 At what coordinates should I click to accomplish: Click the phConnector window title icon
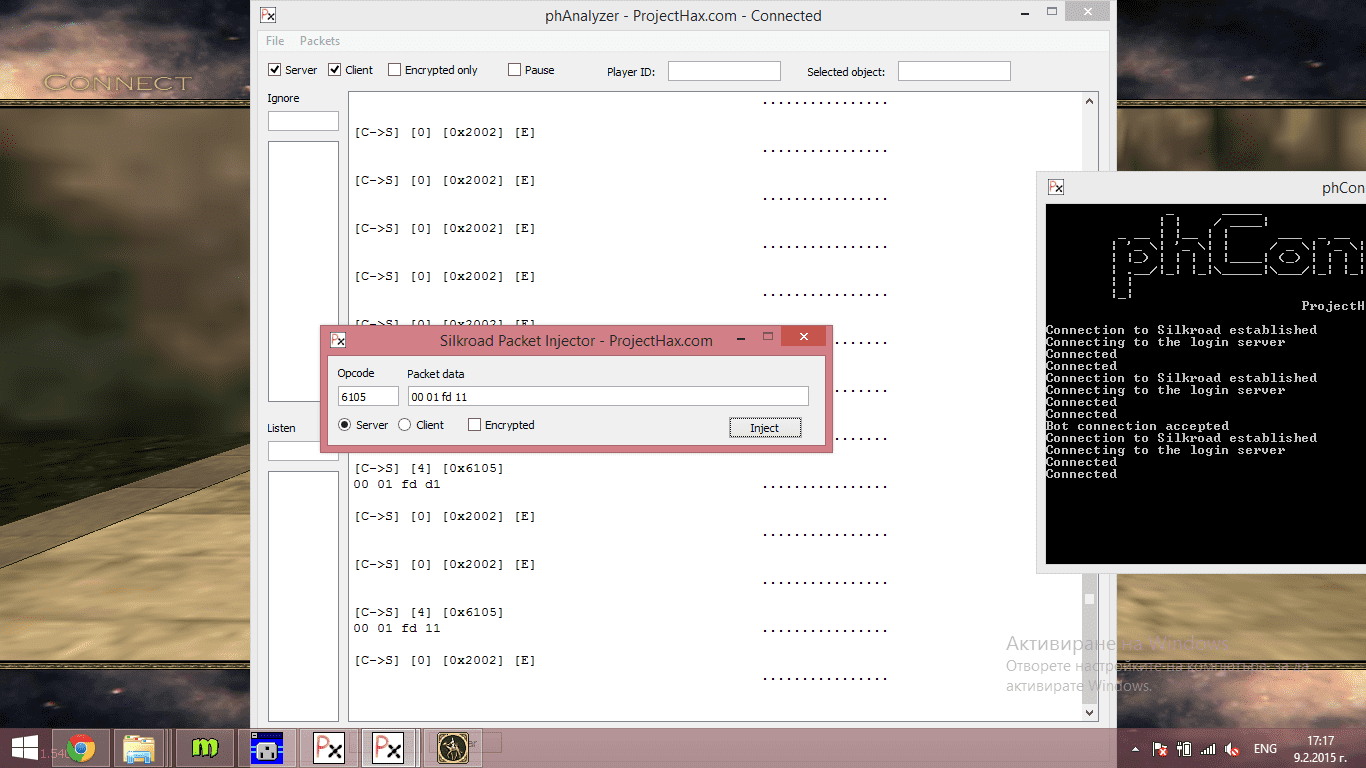click(x=1056, y=187)
